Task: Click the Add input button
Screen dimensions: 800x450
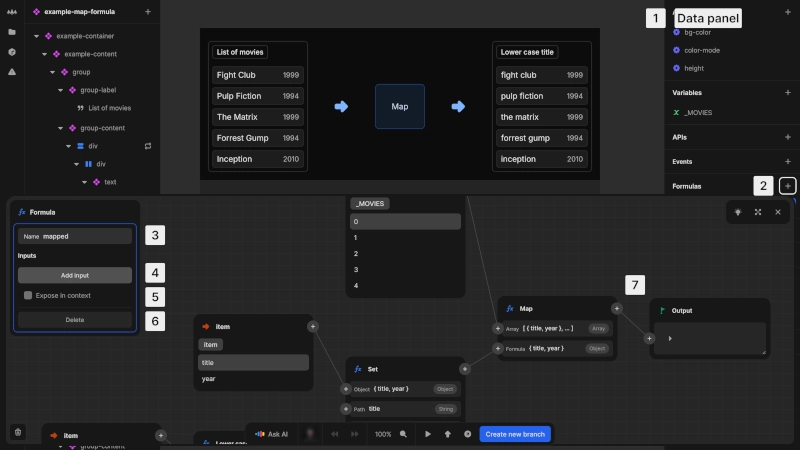Action: pyautogui.click(x=75, y=276)
